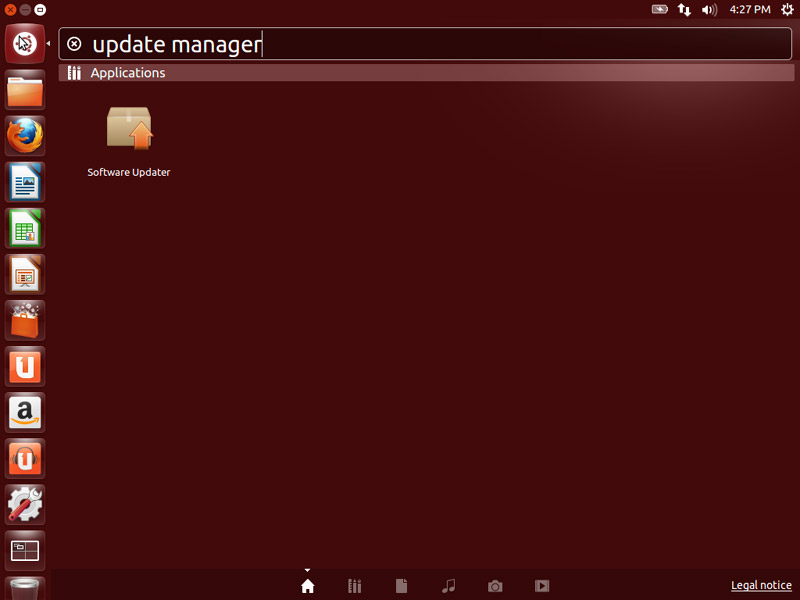Switch to the Music lens note icon

point(448,586)
